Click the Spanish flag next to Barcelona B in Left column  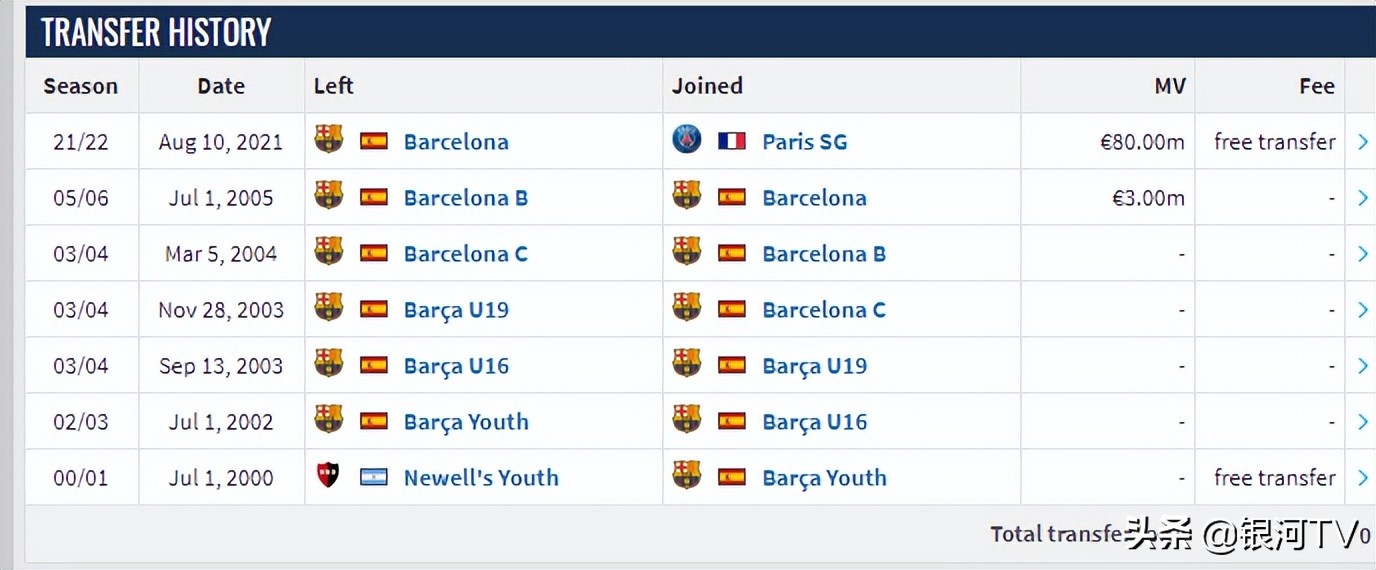[373, 197]
